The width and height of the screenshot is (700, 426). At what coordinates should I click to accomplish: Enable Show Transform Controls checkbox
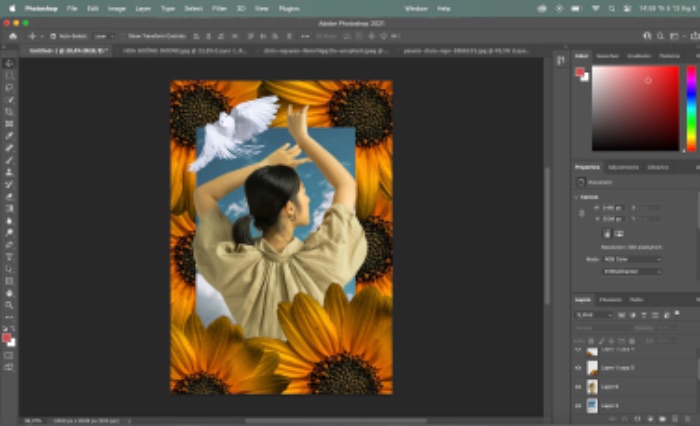point(122,36)
